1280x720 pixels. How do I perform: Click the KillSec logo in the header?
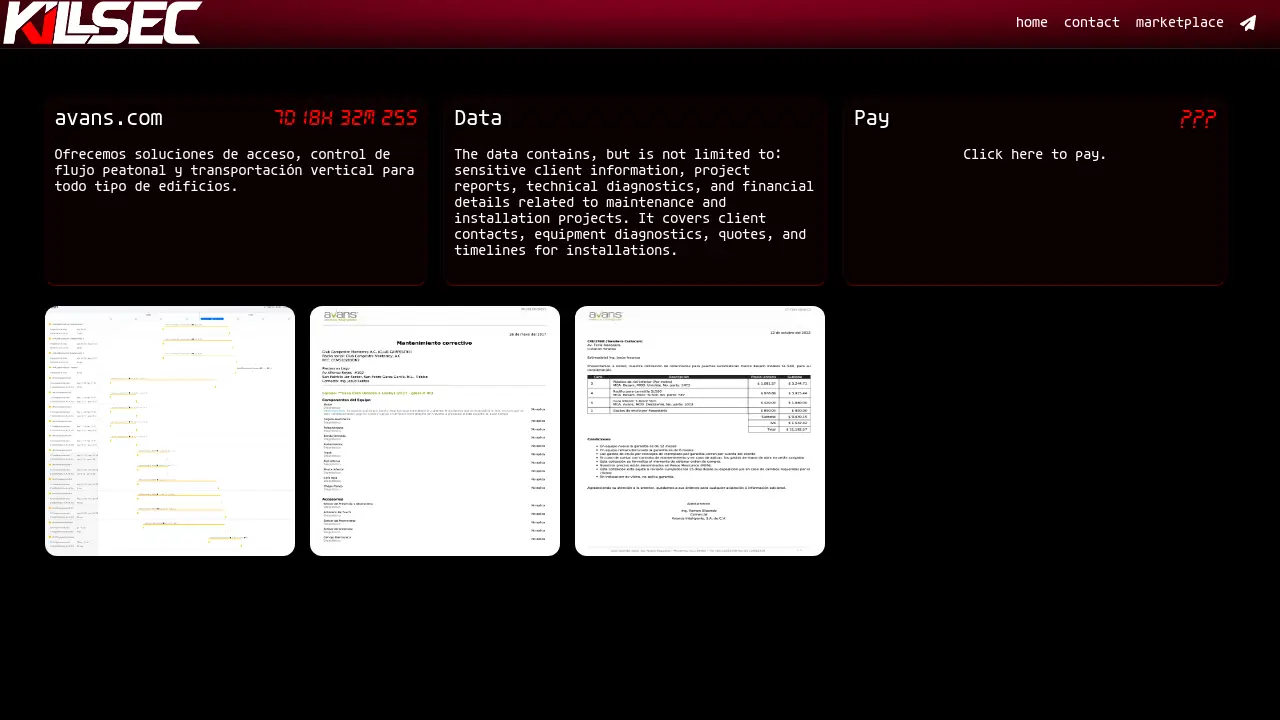coord(102,23)
